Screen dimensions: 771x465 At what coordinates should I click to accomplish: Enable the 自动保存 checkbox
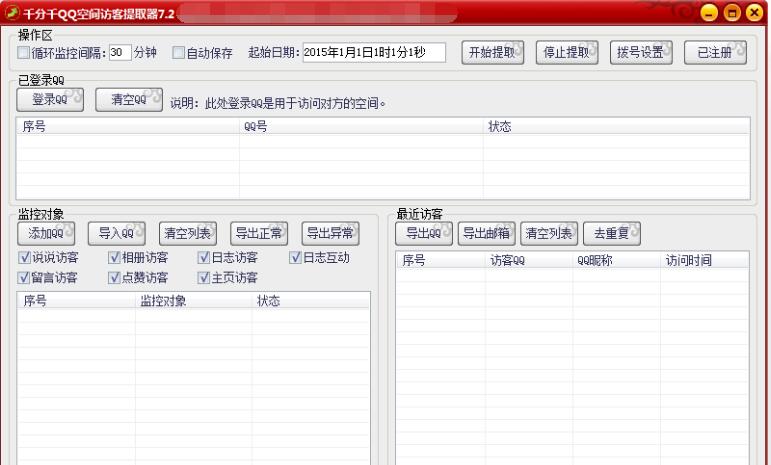tap(178, 52)
